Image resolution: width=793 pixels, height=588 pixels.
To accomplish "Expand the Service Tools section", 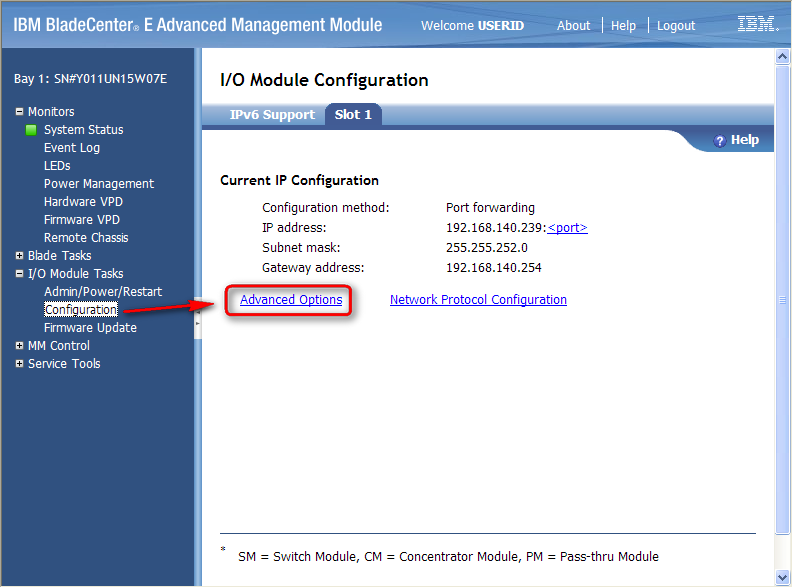I will (19, 364).
